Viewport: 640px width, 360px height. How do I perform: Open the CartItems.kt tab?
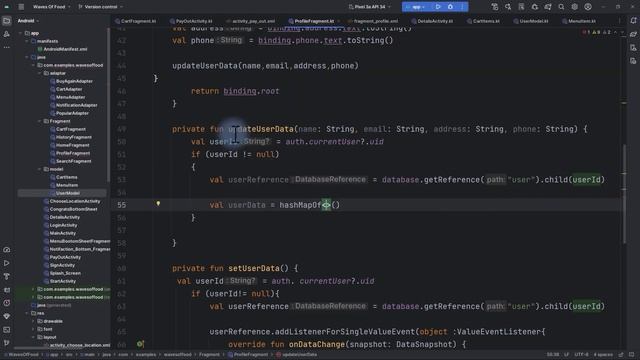(483, 21)
